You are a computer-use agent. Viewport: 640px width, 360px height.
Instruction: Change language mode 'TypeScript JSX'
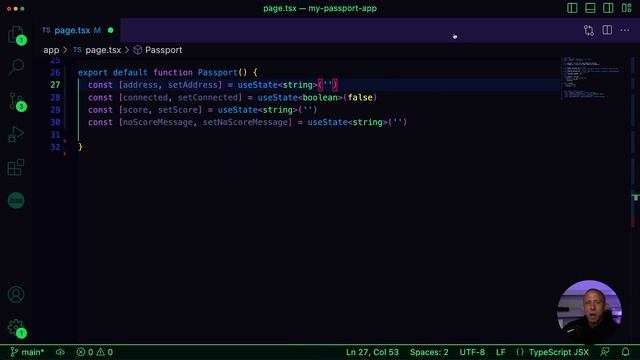[559, 352]
